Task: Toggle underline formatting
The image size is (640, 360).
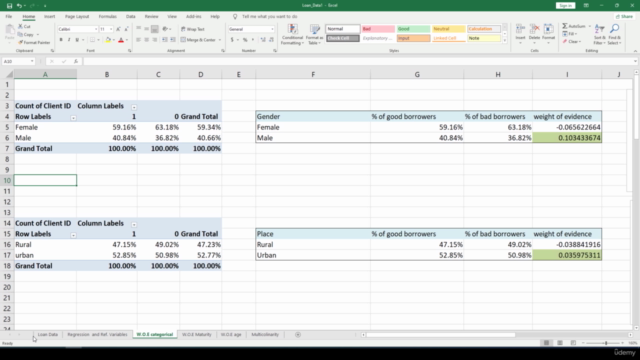Action: tap(77, 40)
